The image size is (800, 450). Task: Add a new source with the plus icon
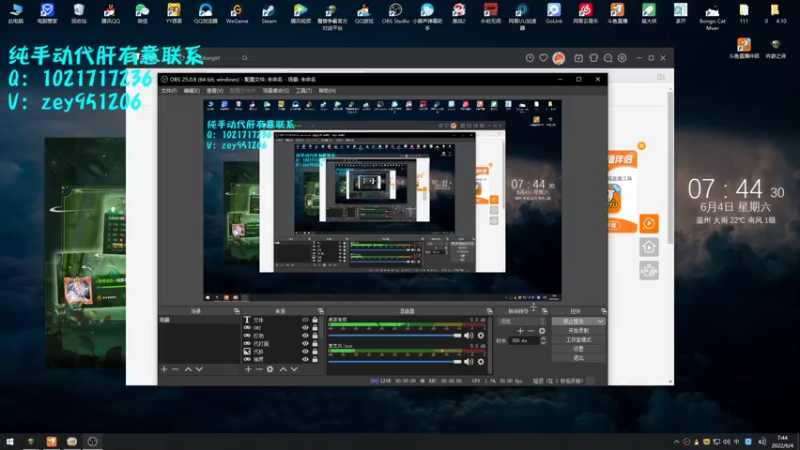point(248,369)
